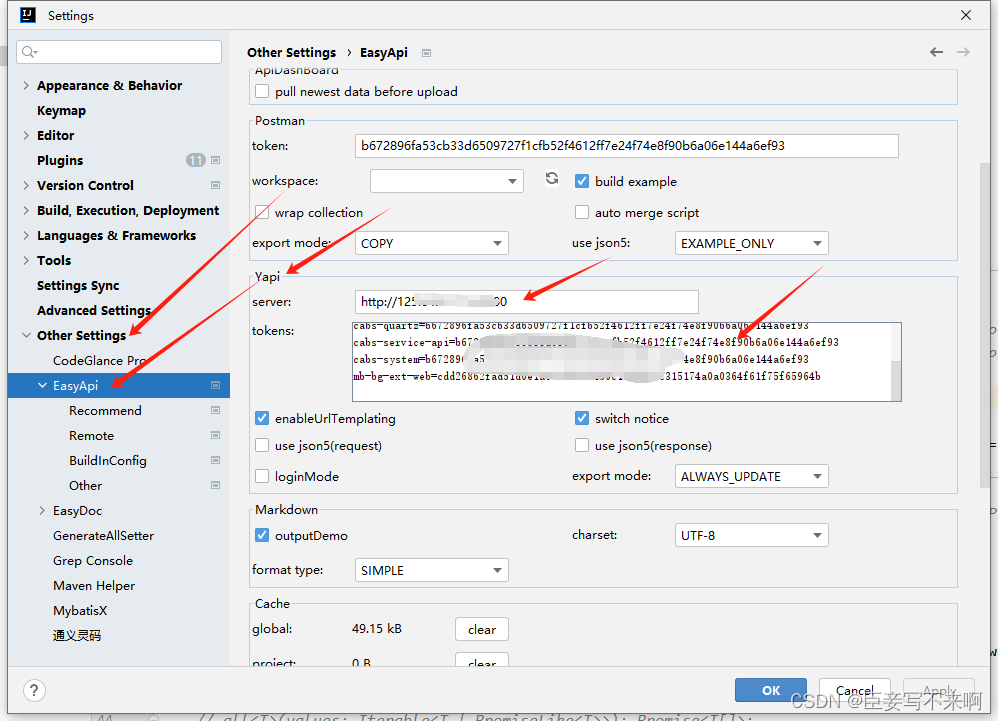Click the IntelliJ logo in title bar
Screen dimensions: 998x721
coord(28,15)
